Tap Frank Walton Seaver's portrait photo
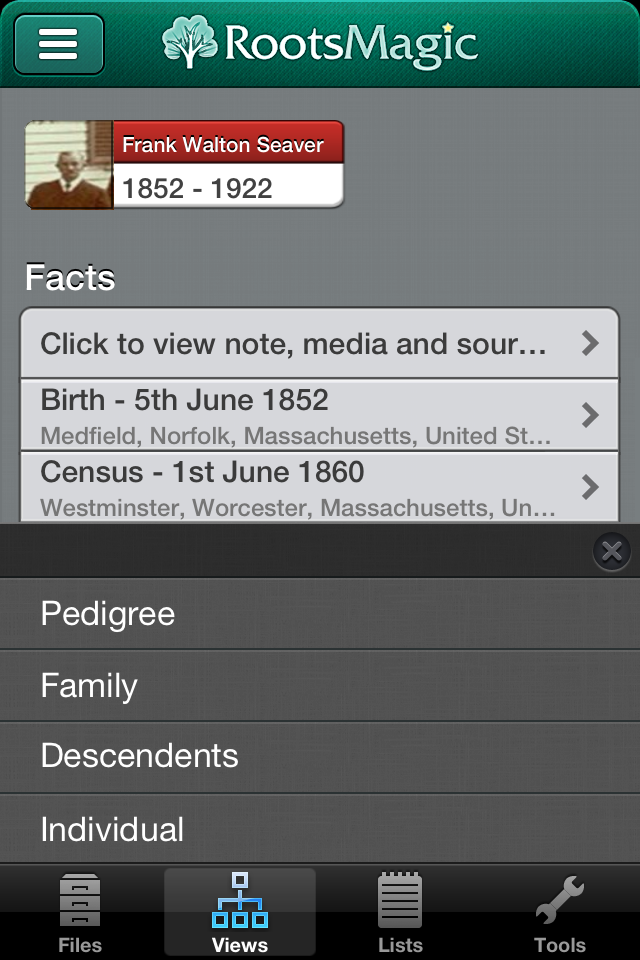The width and height of the screenshot is (640, 960). click(67, 165)
